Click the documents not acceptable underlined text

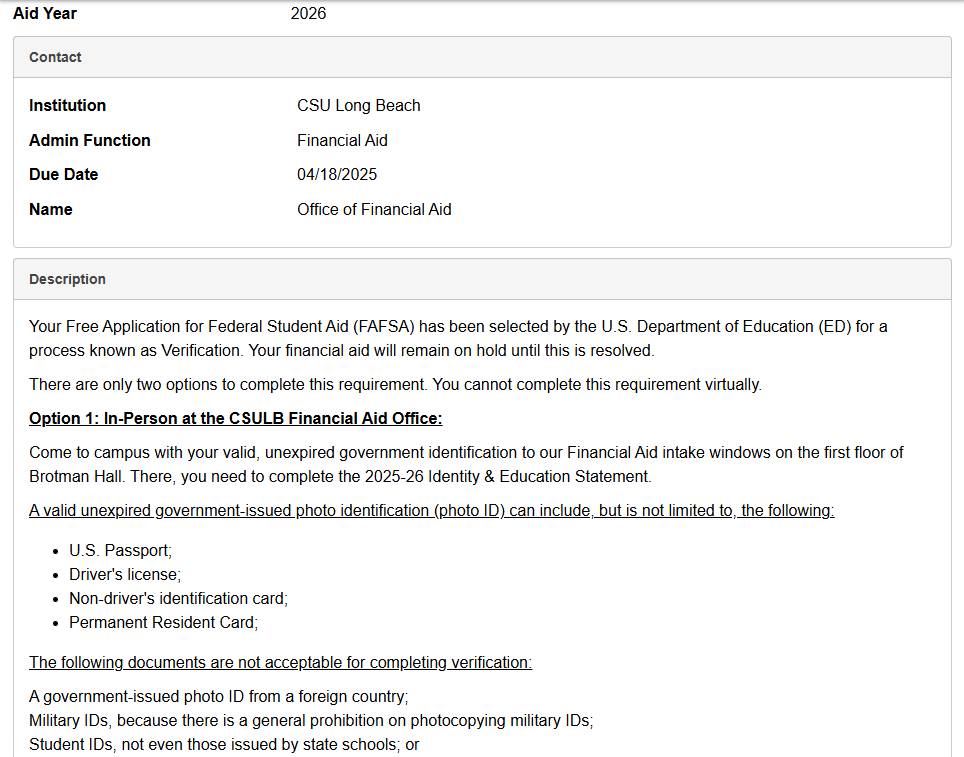pyautogui.click(x=280, y=662)
